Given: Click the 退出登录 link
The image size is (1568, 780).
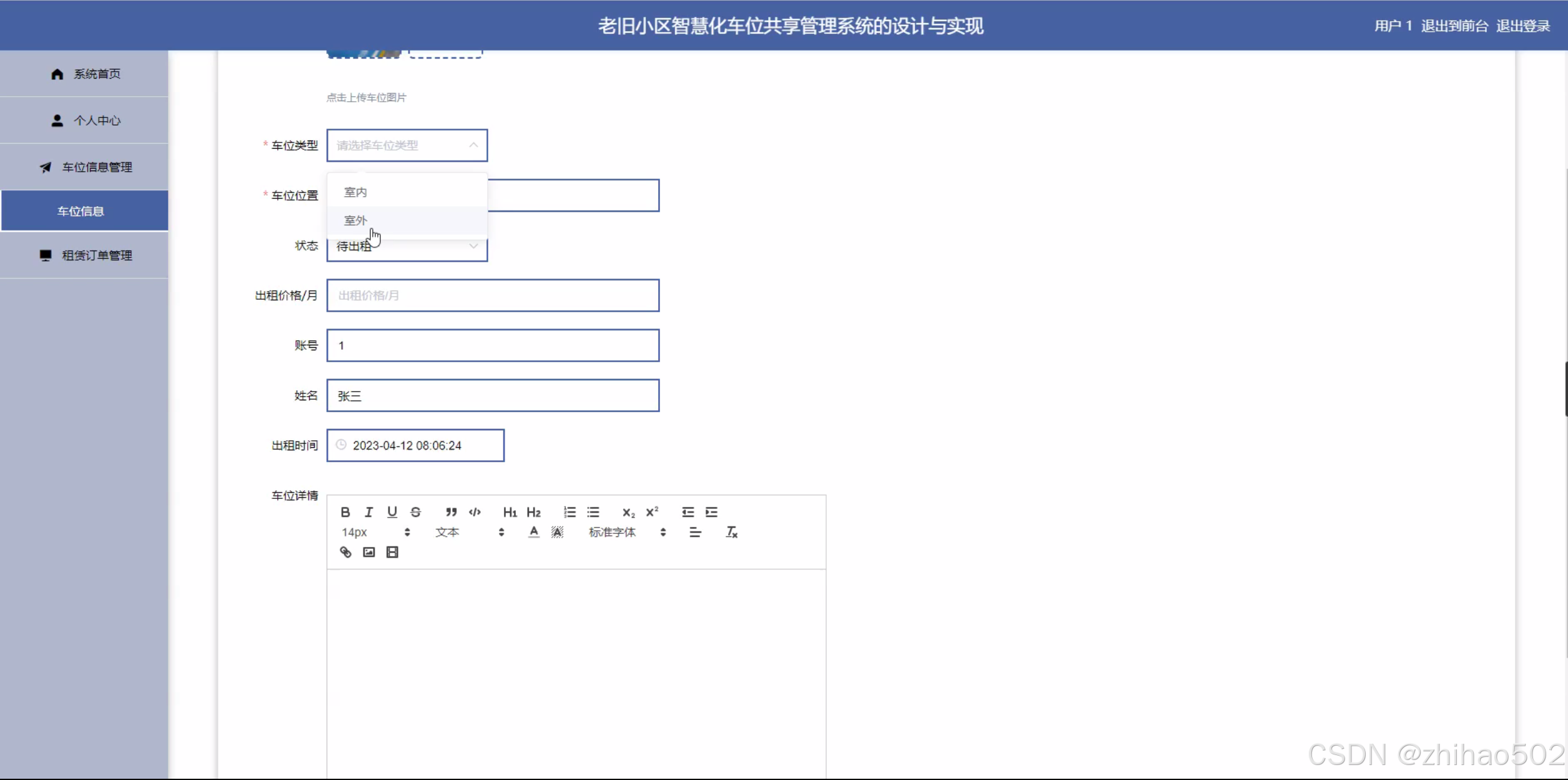Looking at the screenshot, I should 1522,26.
